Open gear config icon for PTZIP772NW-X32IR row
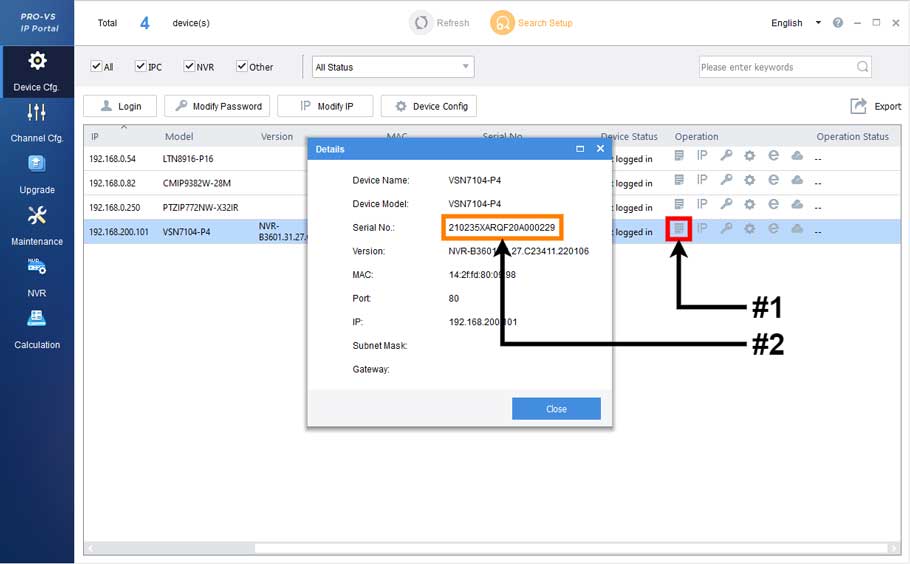Screen dimensions: 910x564 click(749, 204)
